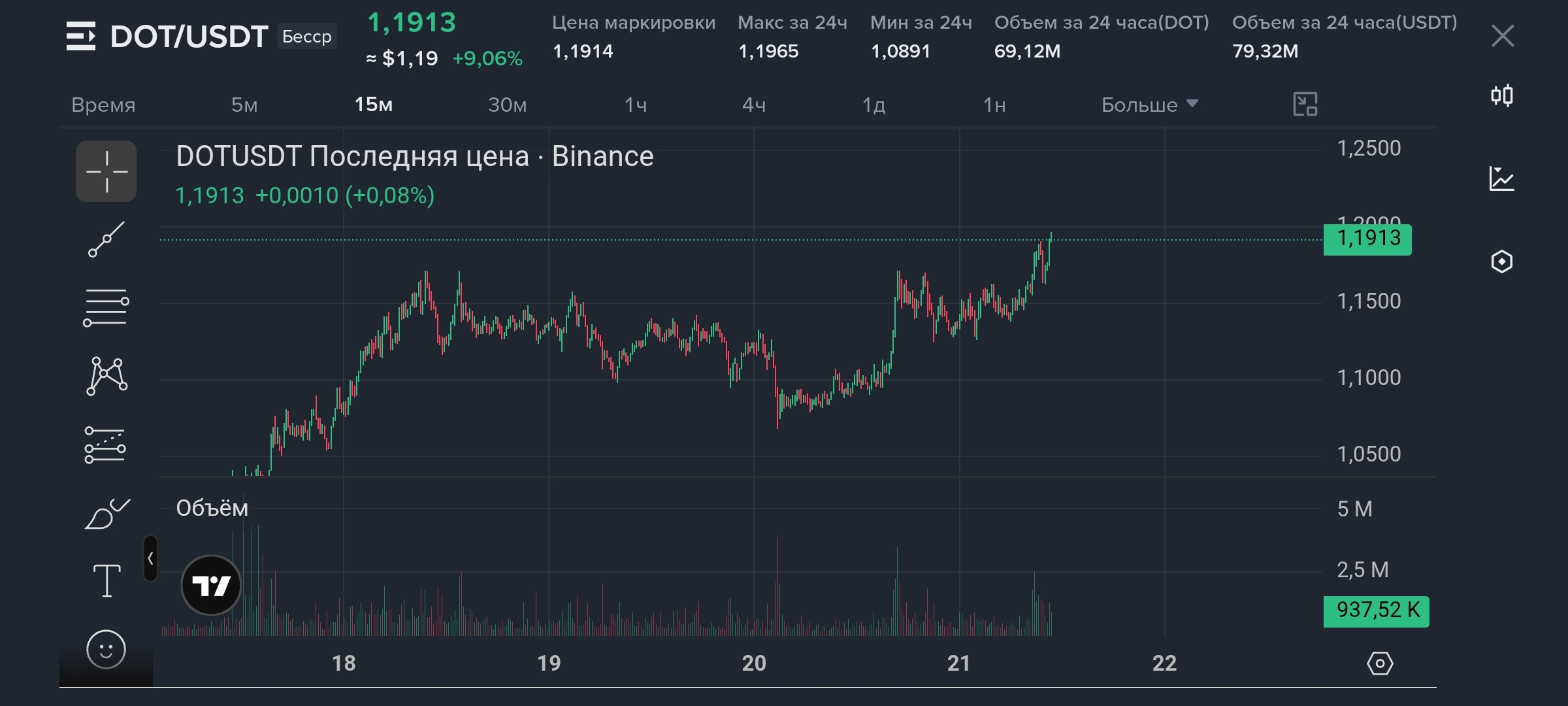
Task: Open the Fibonacci retracement lines tool
Action: [x=106, y=307]
